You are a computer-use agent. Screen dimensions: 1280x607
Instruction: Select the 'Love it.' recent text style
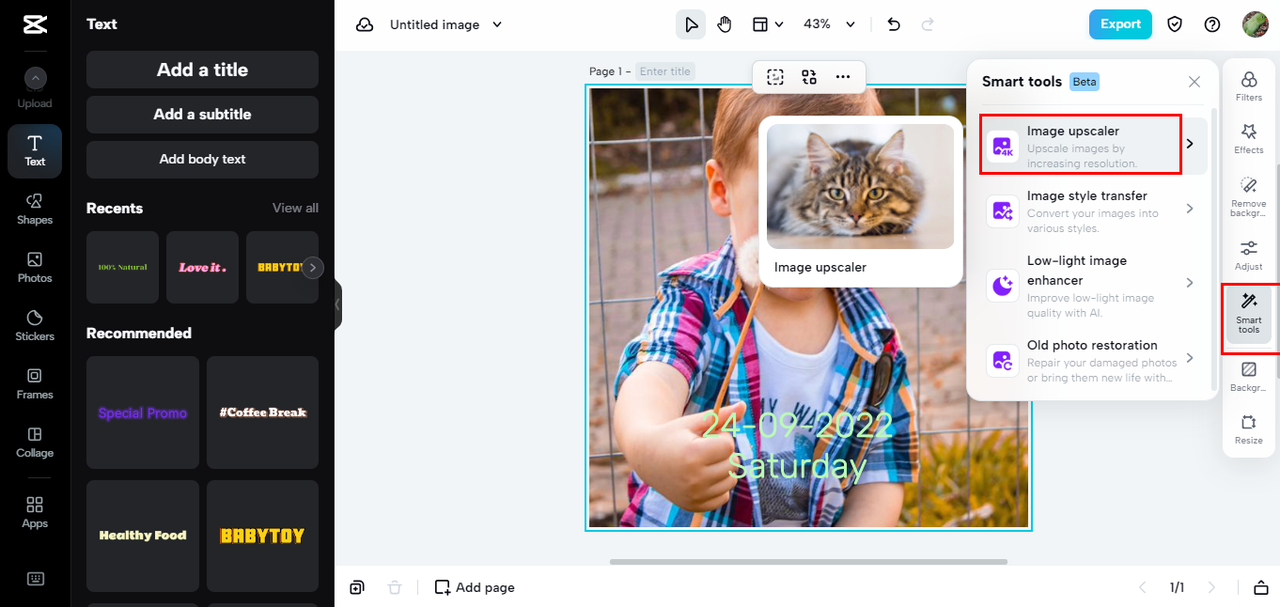(202, 267)
